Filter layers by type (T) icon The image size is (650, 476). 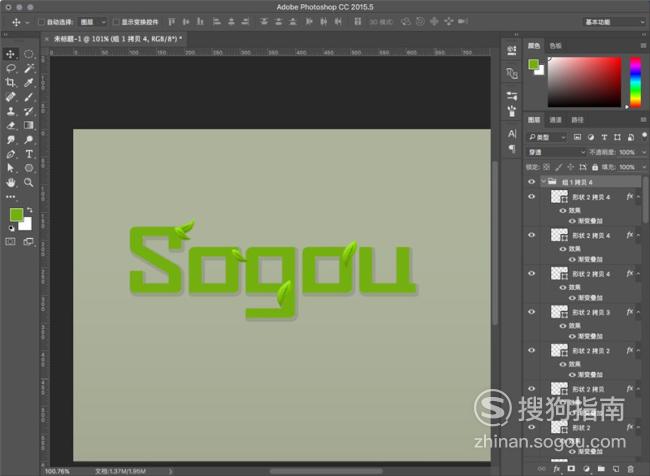[604, 137]
